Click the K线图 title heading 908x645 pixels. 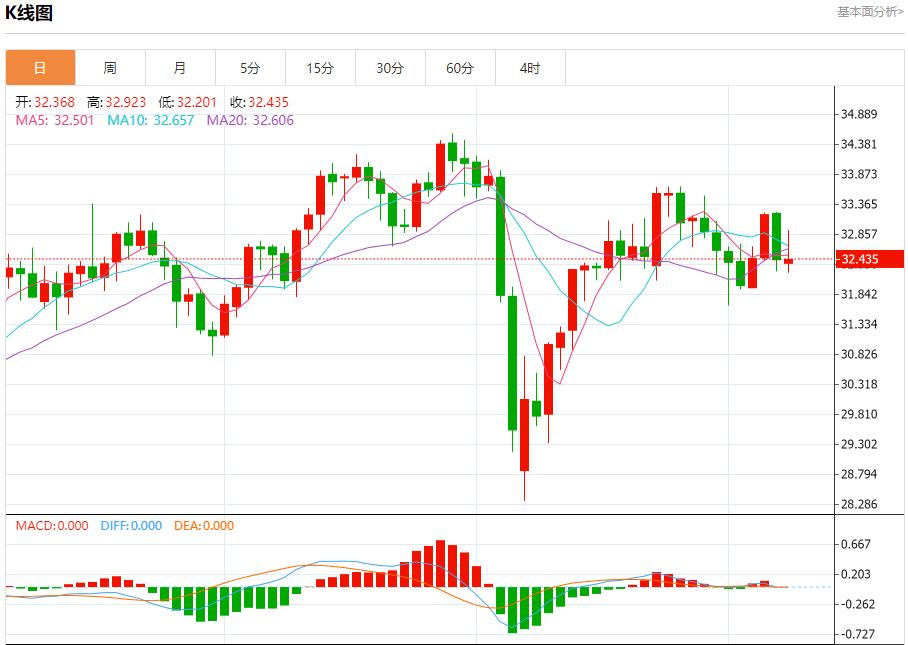(30, 13)
